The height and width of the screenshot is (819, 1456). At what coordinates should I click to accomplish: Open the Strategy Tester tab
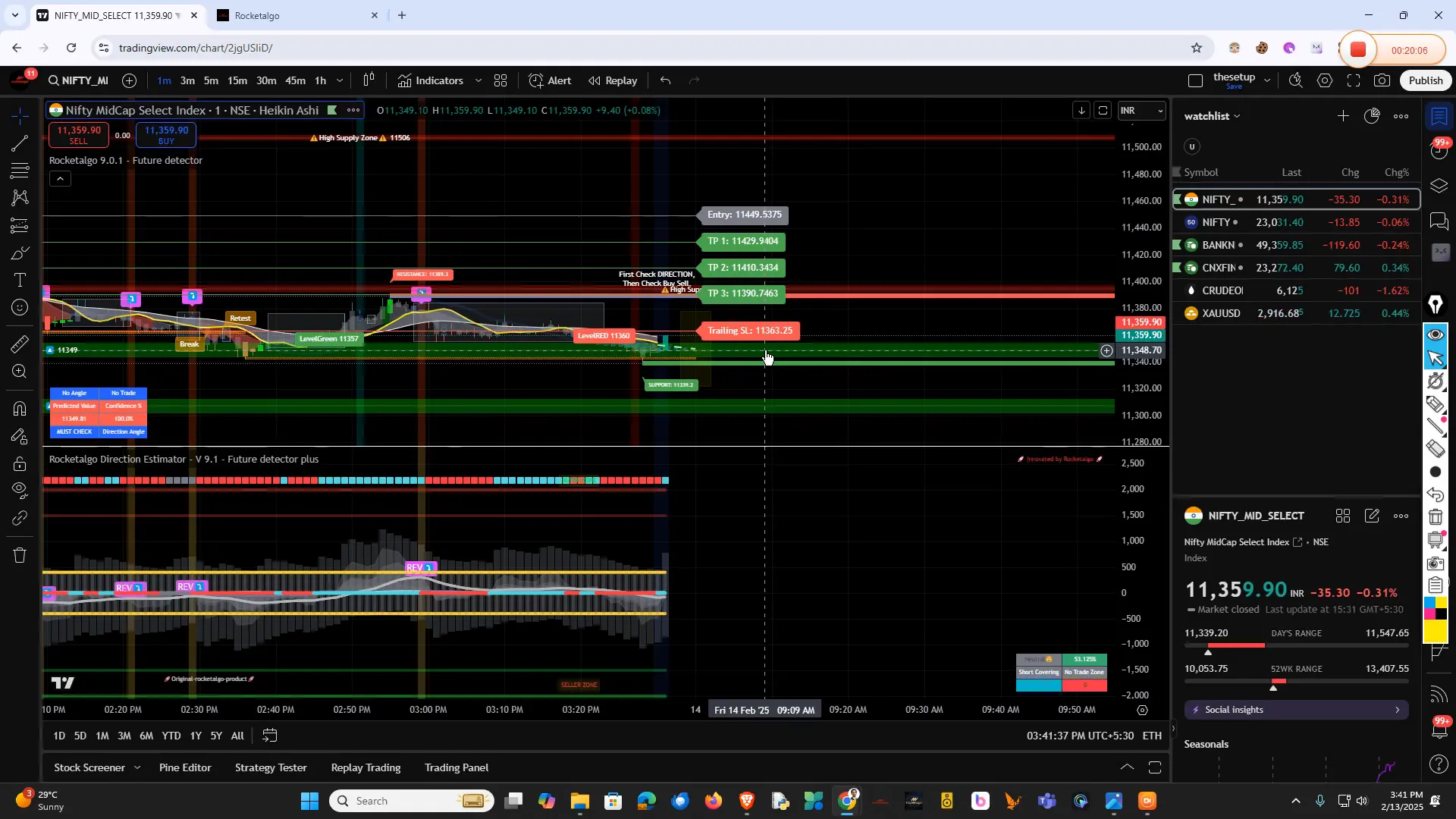[271, 767]
